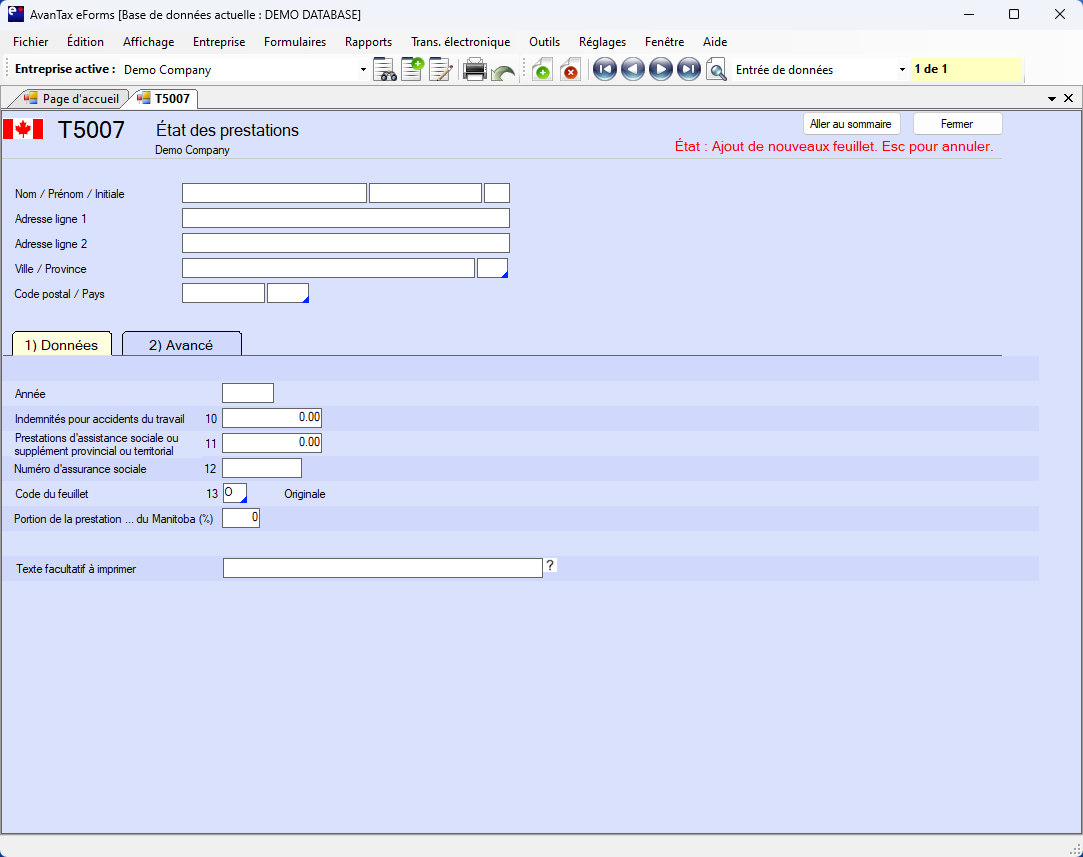
Task: Switch to the 2) Avancé tab
Action: coord(181,345)
